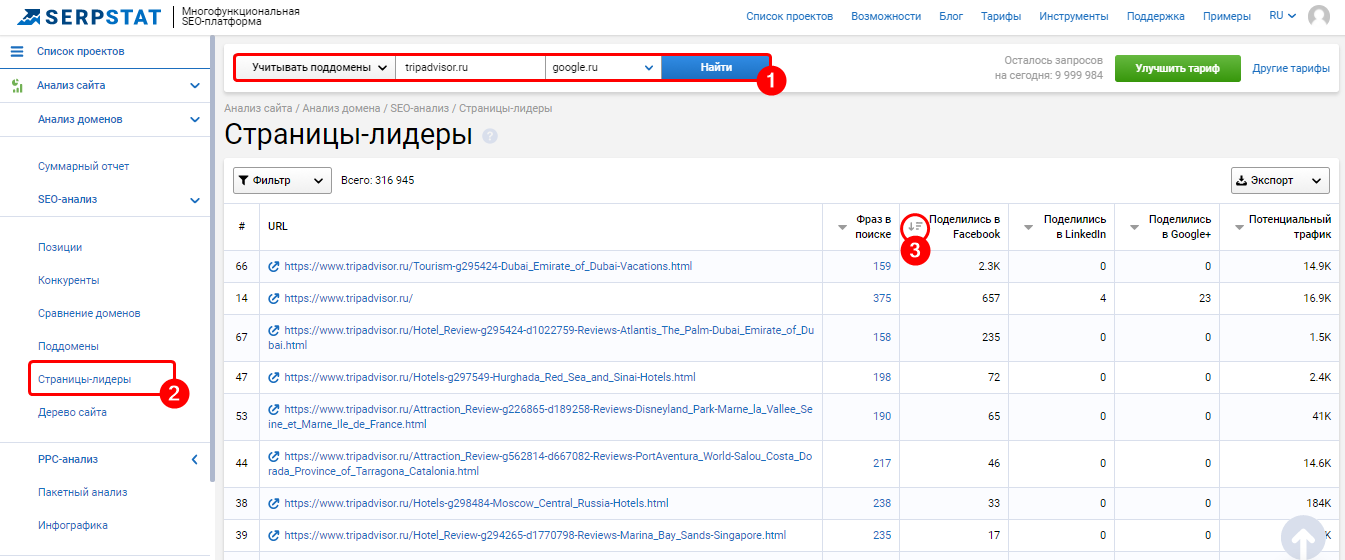Image resolution: width=1345 pixels, height=560 pixels.
Task: Open external link icon for Disneyland Park row
Action: point(274,409)
